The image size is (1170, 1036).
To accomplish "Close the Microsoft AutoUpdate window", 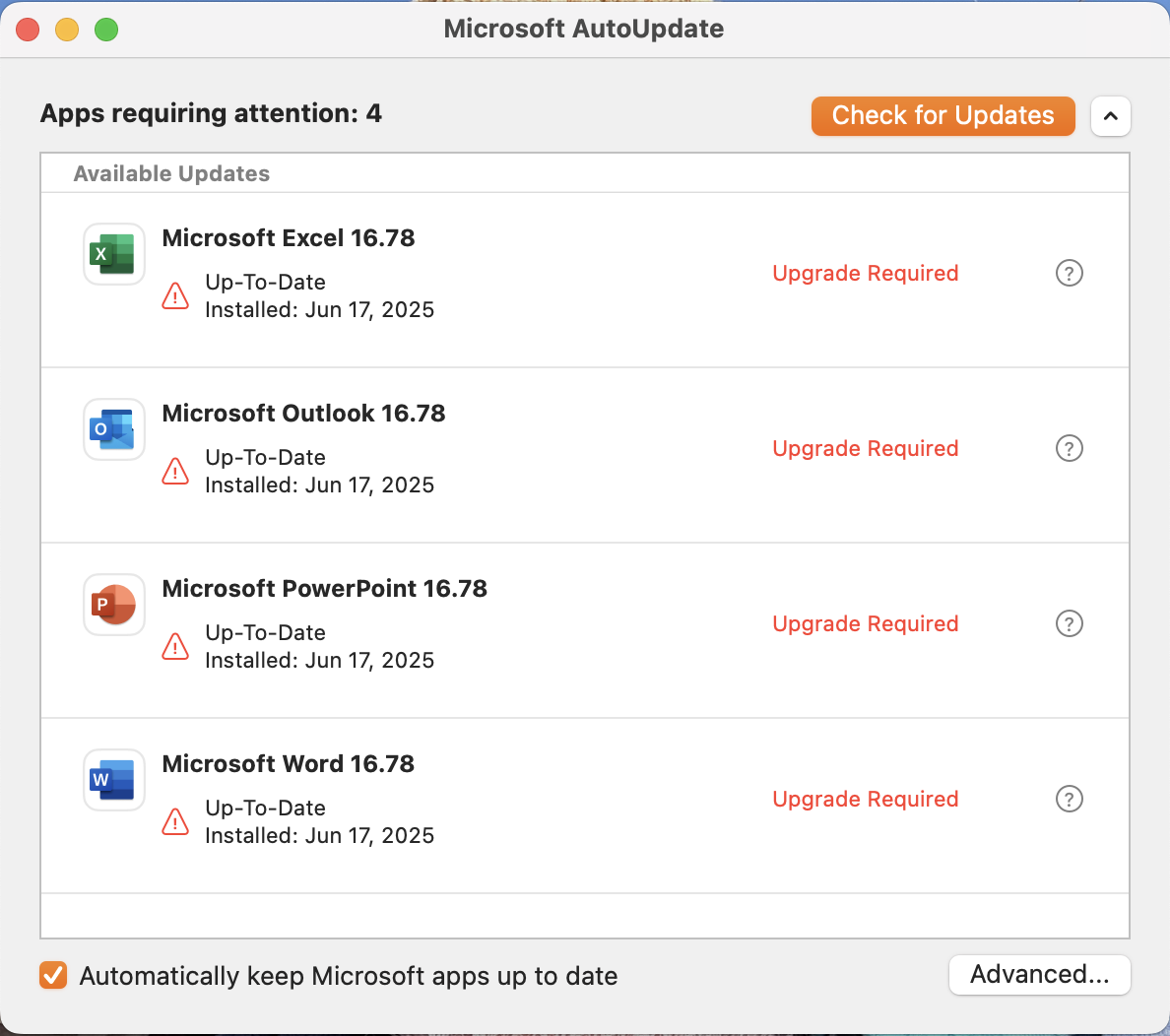I will point(28,30).
